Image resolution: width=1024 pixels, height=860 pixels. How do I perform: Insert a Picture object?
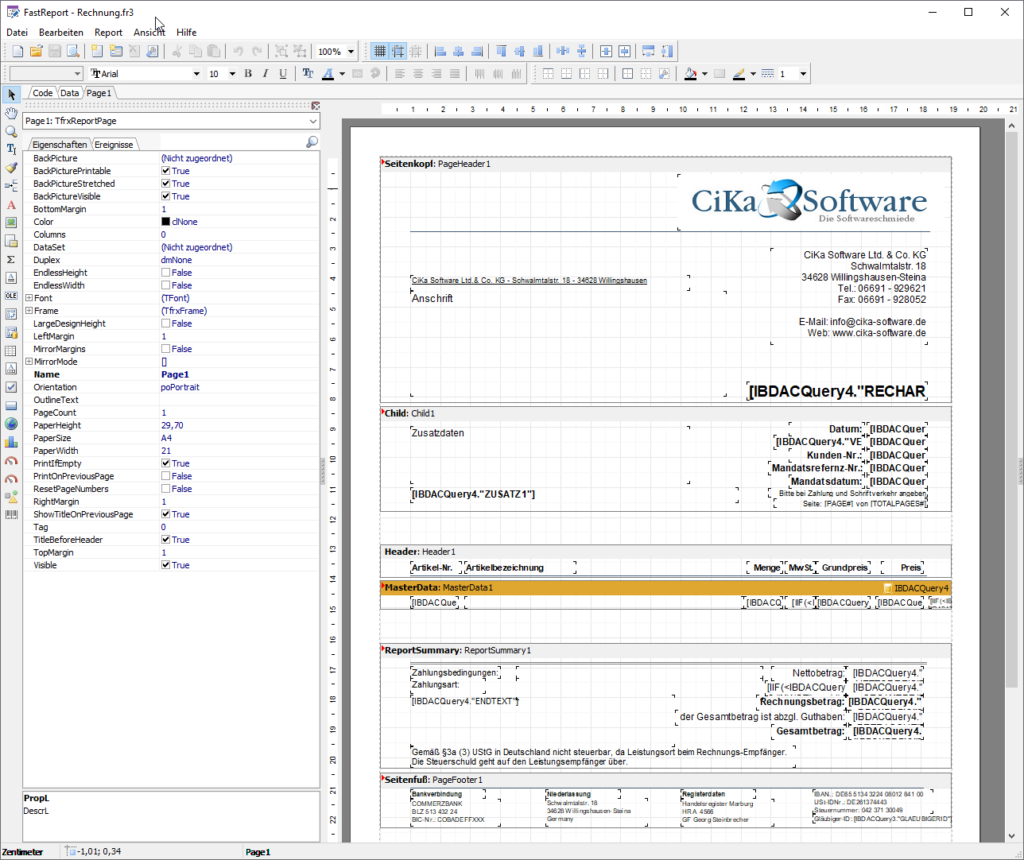coord(11,223)
